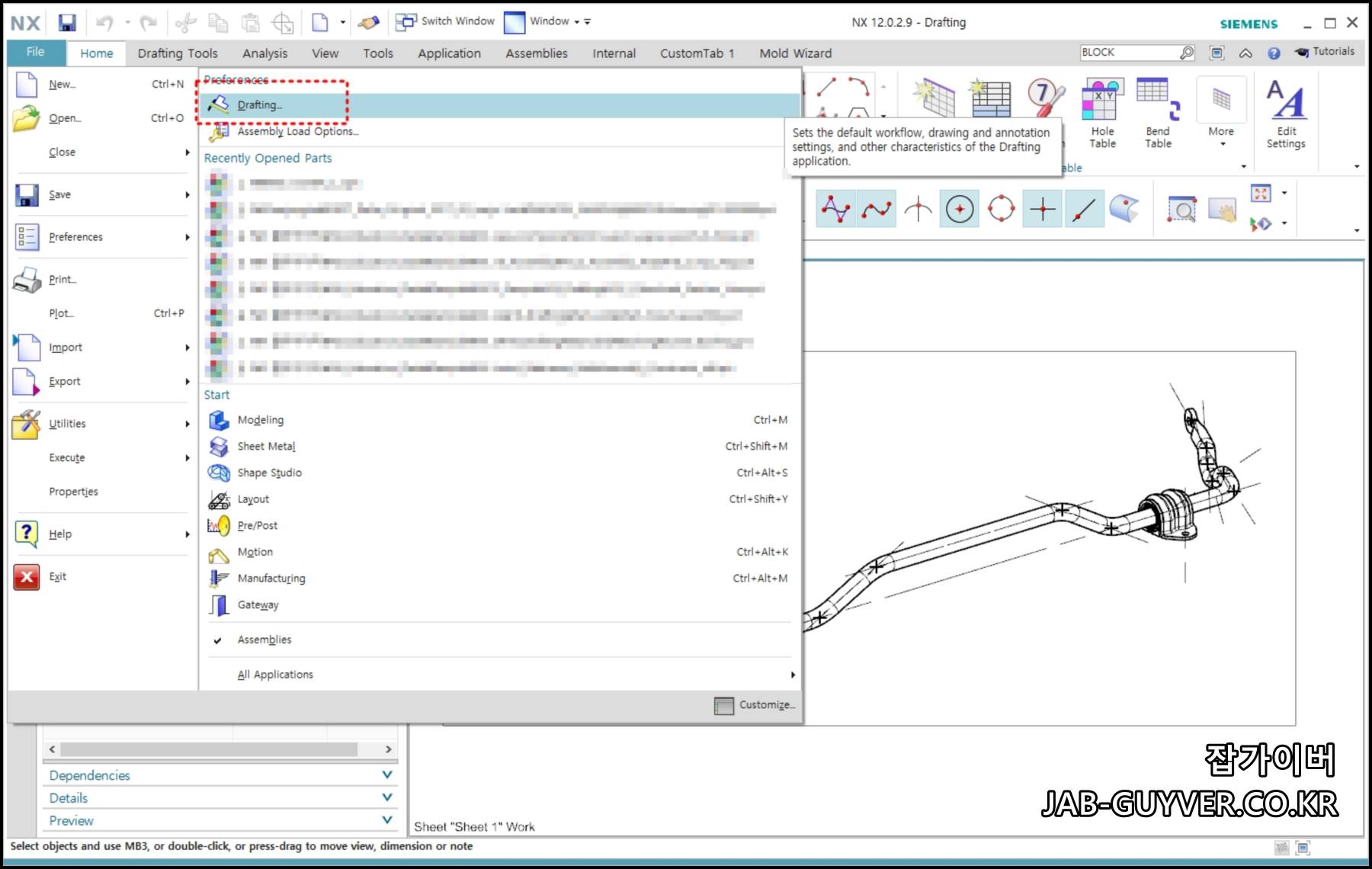The height and width of the screenshot is (869, 1372).
Task: Open the More dropdown in the ribbon
Action: click(1221, 113)
